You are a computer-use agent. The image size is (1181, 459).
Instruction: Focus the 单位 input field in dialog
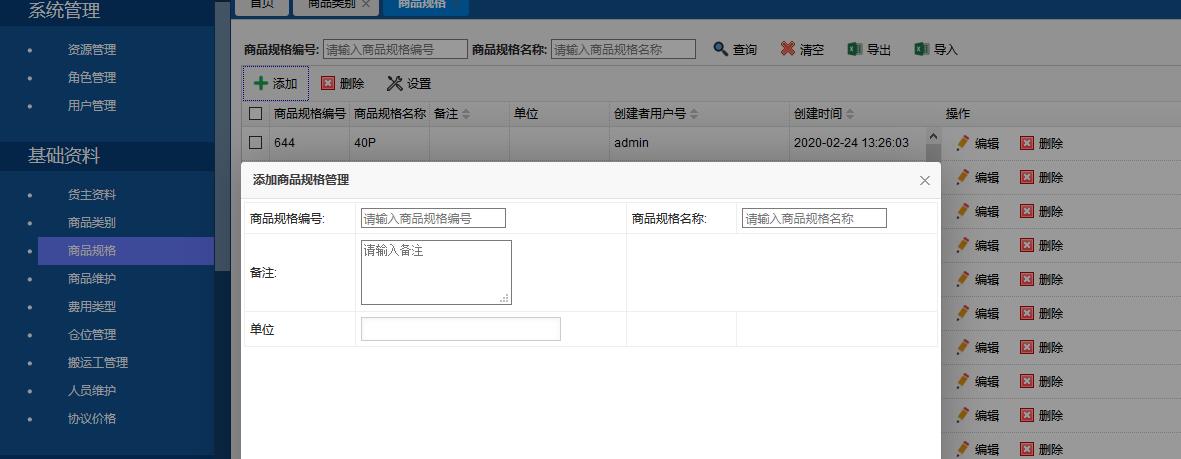point(460,329)
